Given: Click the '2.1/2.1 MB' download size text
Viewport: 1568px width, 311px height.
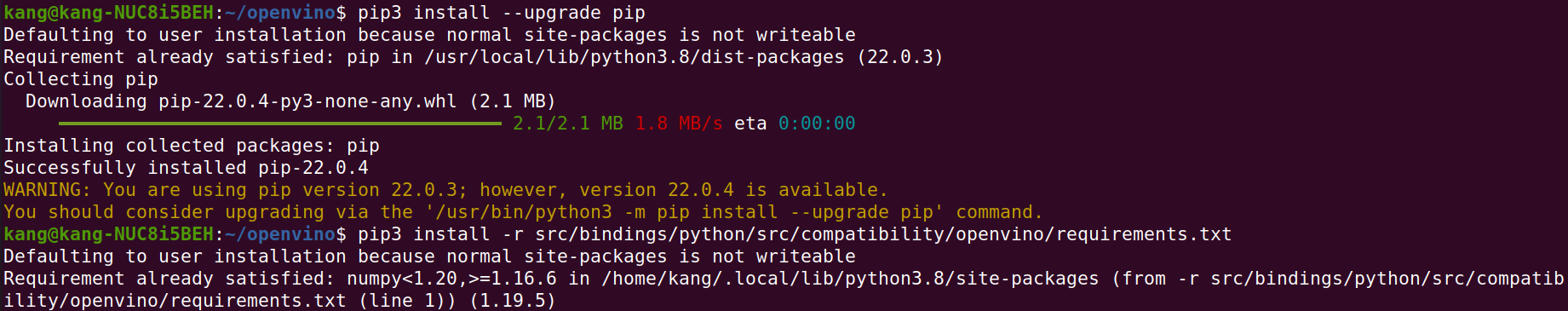Looking at the screenshot, I should [x=568, y=124].
